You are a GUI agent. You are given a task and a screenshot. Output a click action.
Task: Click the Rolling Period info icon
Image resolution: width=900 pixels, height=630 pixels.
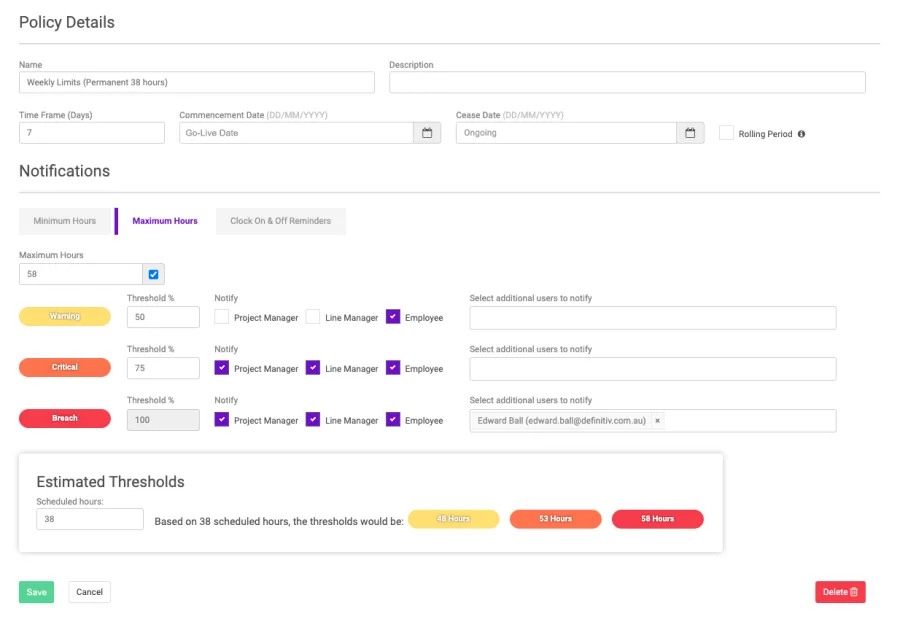coord(801,134)
